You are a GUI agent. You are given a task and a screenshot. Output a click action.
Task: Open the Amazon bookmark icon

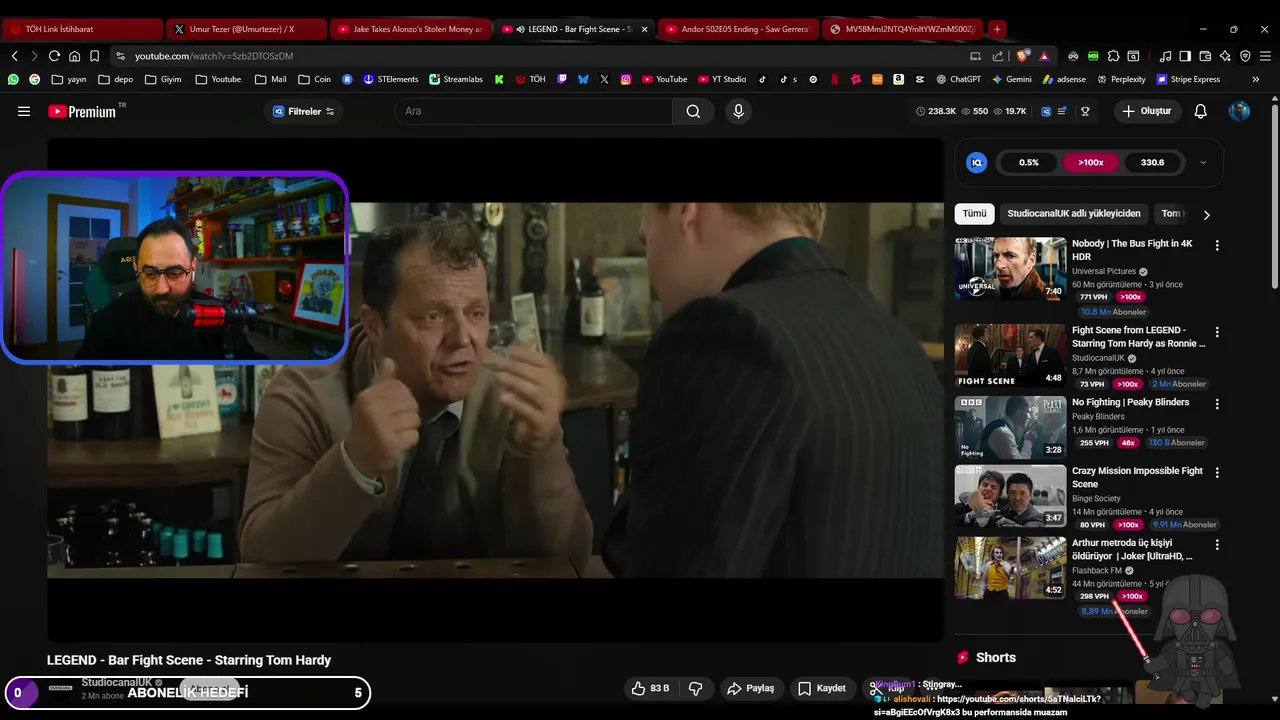tap(898, 79)
